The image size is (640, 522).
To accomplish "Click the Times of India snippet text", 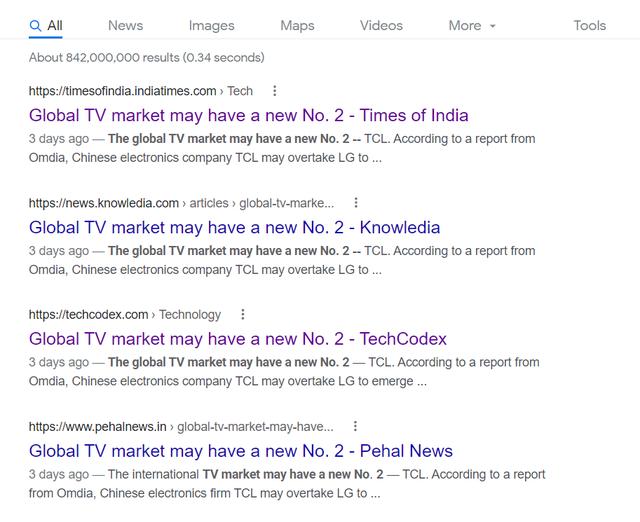I will [282, 148].
